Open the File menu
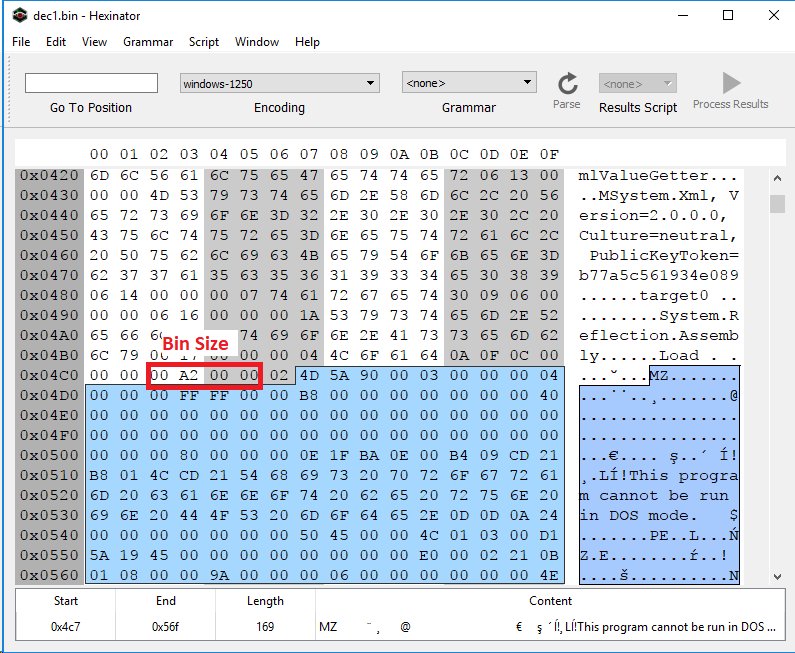Image resolution: width=795 pixels, height=653 pixels. [x=21, y=42]
